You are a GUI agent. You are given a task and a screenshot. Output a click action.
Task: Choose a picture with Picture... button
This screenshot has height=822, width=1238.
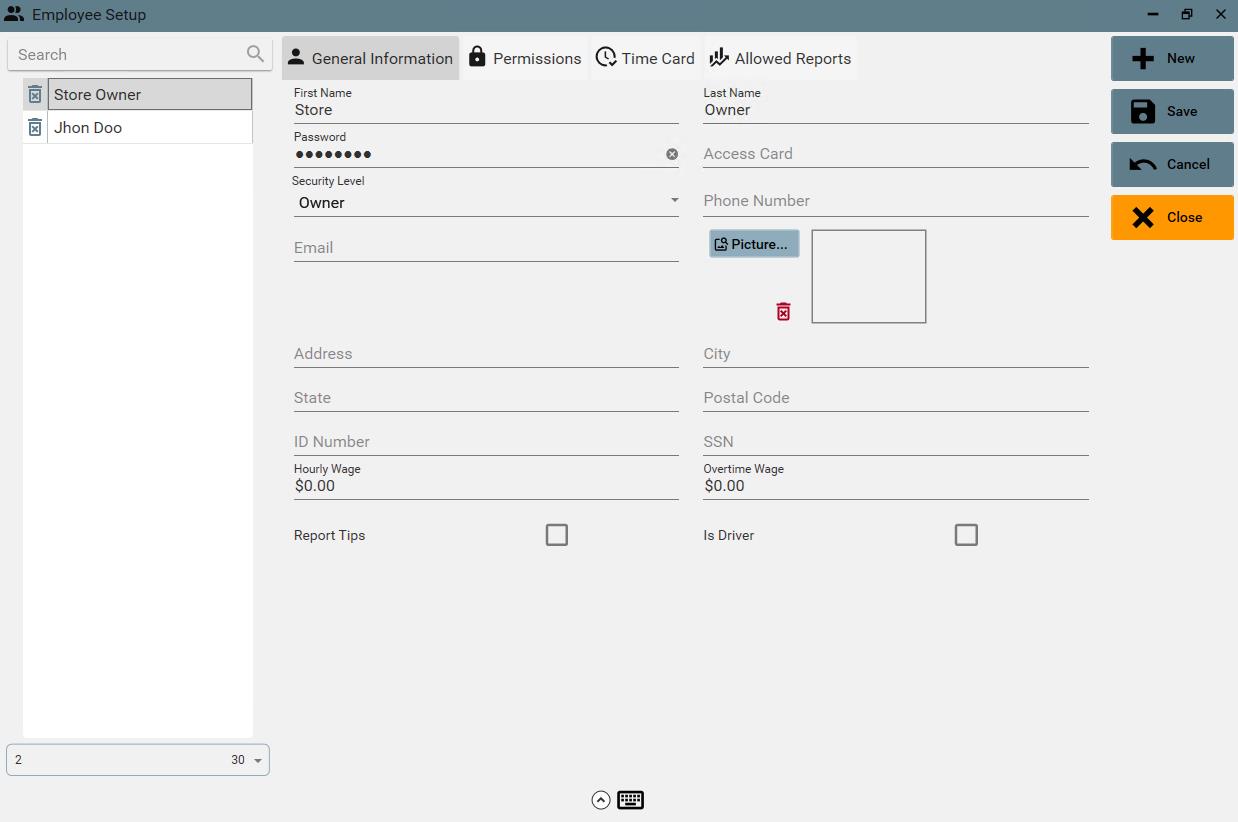pyautogui.click(x=754, y=244)
